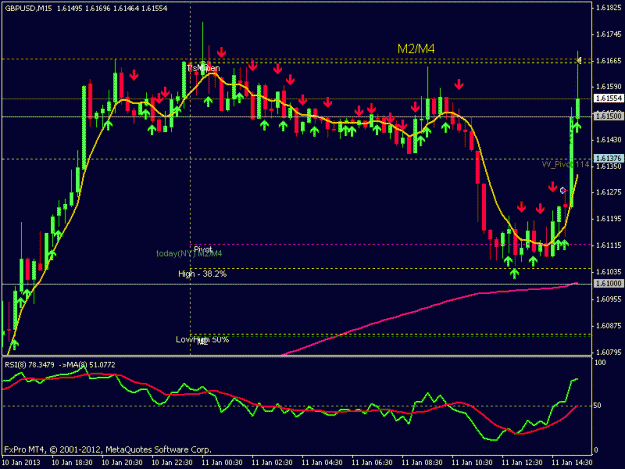The height and width of the screenshot is (469, 625).
Task: Click the 1.61000 level price tag
Action: coord(608,283)
